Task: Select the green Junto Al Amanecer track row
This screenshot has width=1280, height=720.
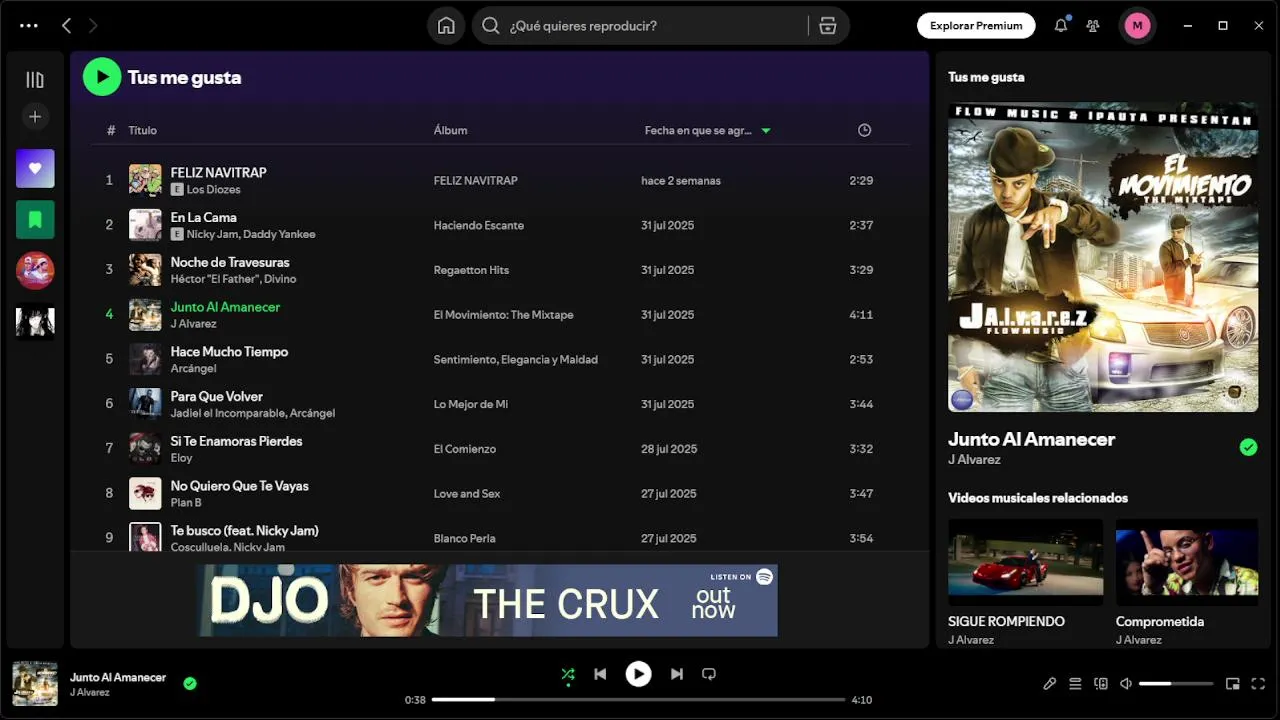Action: point(500,315)
